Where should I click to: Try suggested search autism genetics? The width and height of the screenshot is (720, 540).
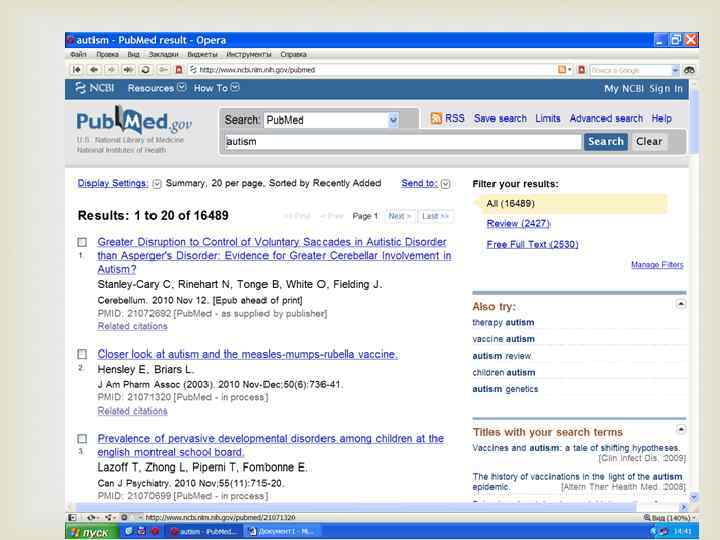(x=505, y=389)
